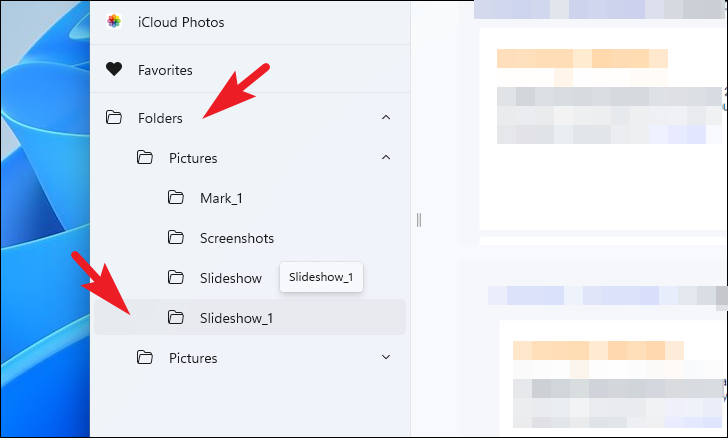
Task: Open the Mark_1 folder
Action: (x=221, y=198)
